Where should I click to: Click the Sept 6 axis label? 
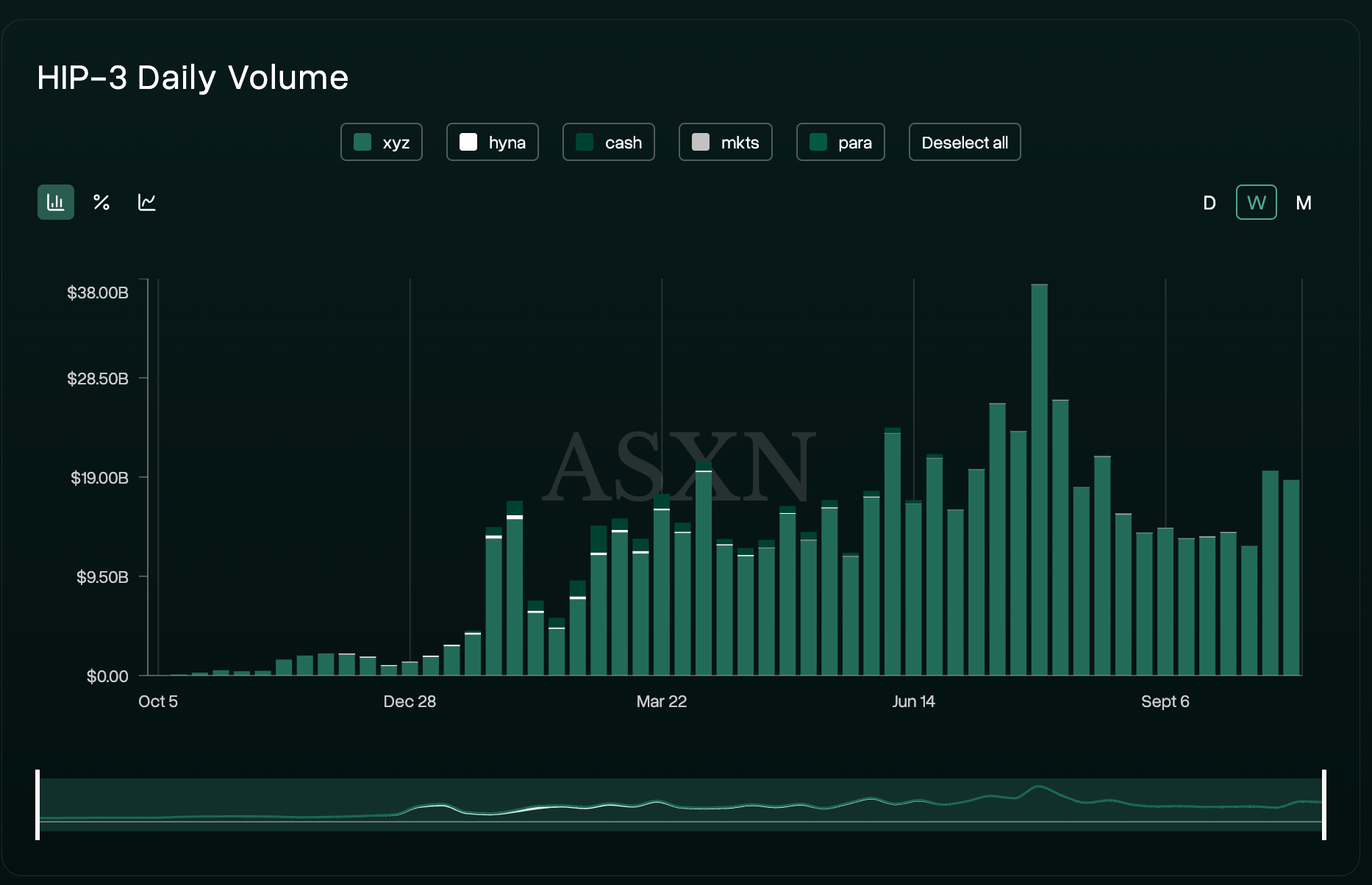point(1165,701)
